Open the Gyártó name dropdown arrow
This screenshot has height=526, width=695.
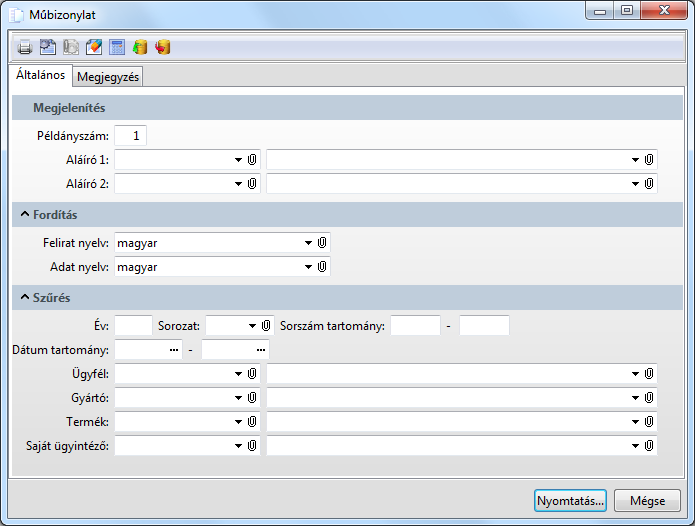636,398
